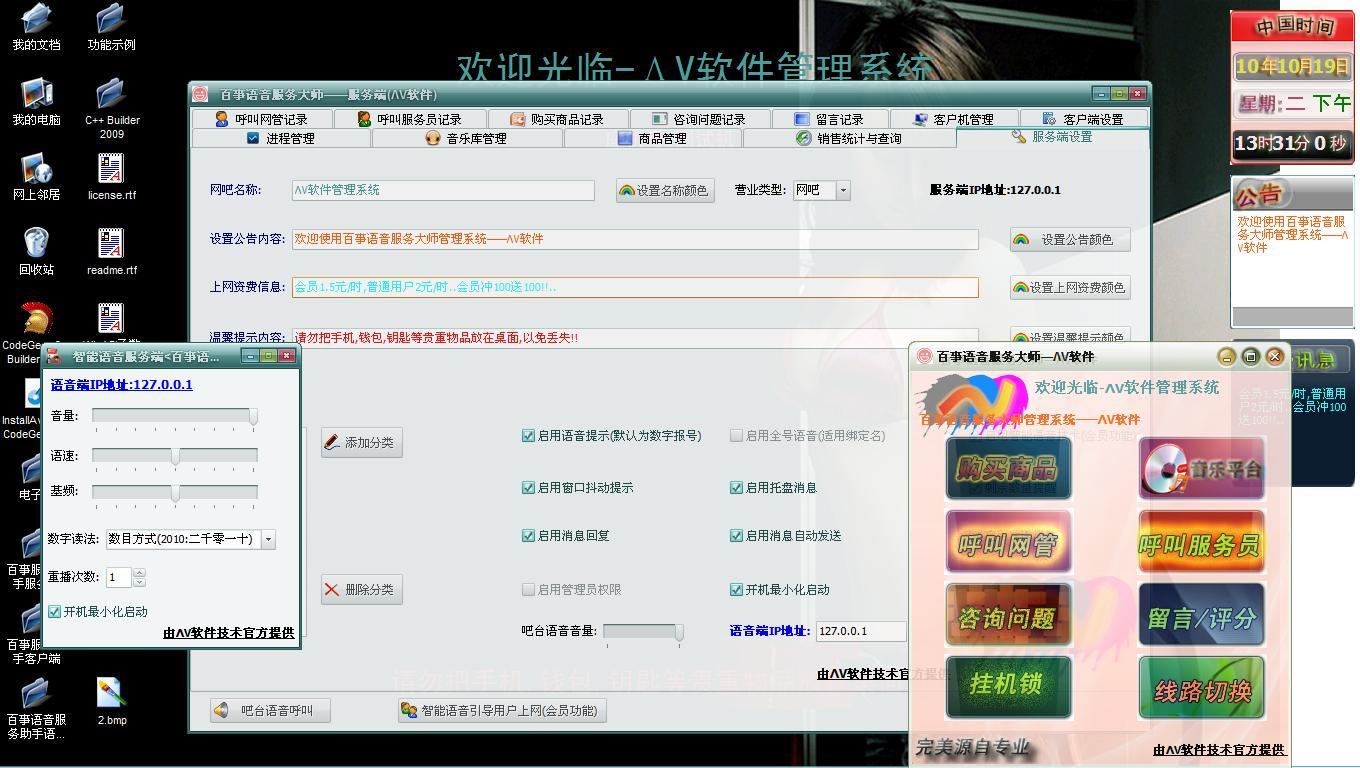Adjust 基频 slider in speech window

pyautogui.click(x=174, y=493)
